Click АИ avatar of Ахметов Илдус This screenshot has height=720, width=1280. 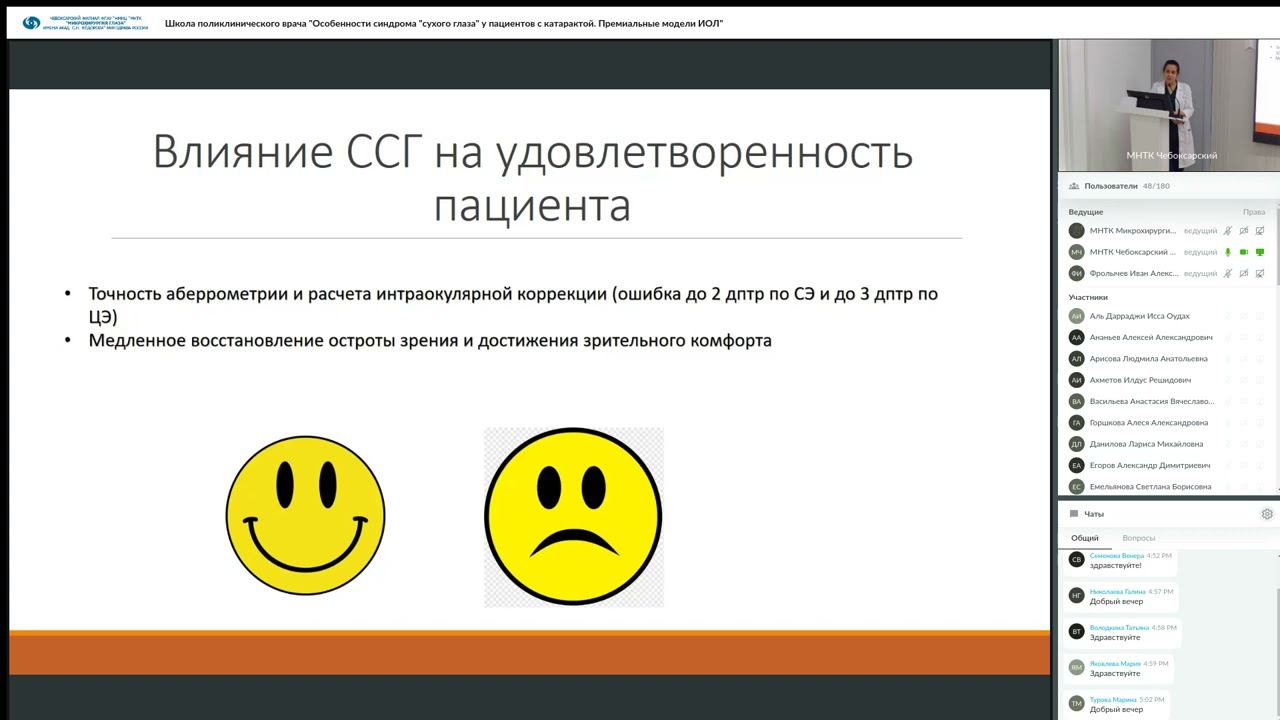[x=1077, y=380]
